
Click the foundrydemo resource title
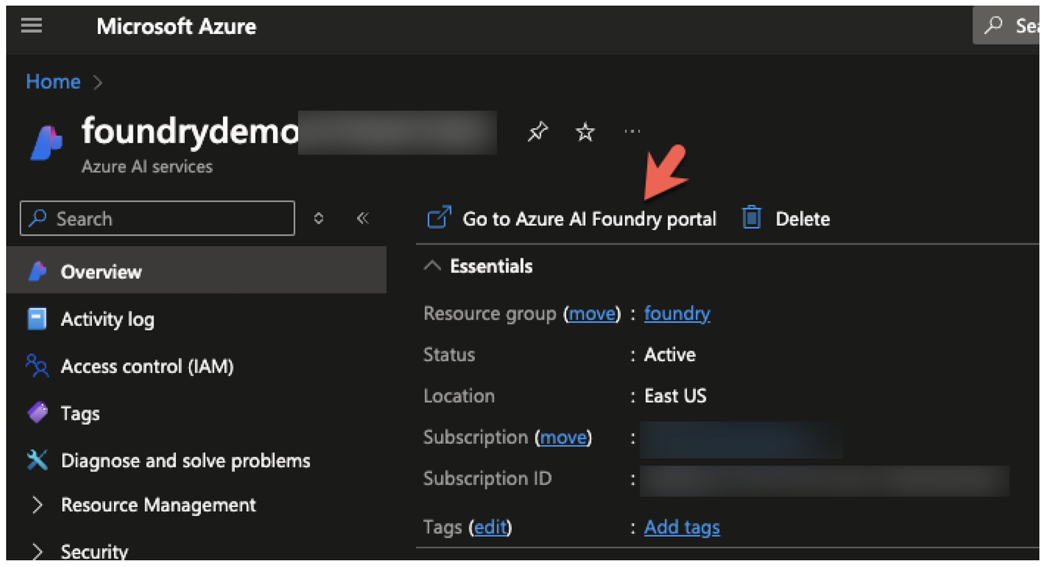[190, 131]
